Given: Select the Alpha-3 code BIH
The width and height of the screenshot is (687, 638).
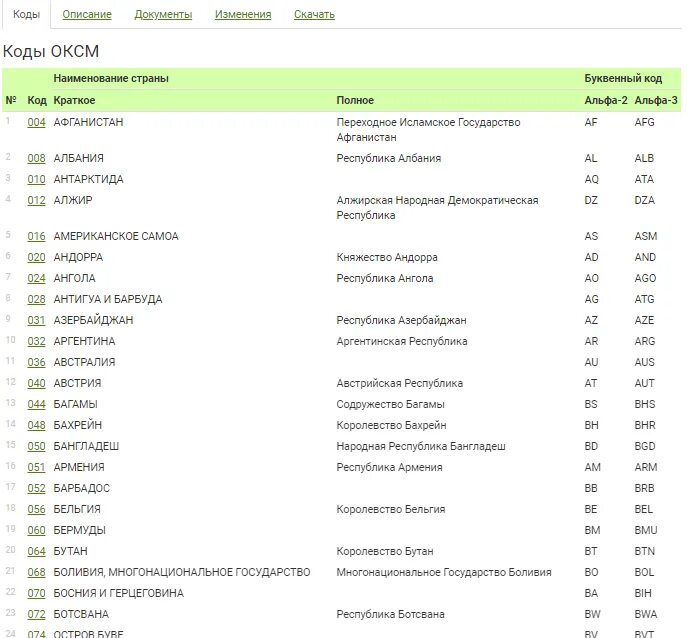Looking at the screenshot, I should pyautogui.click(x=643, y=594).
